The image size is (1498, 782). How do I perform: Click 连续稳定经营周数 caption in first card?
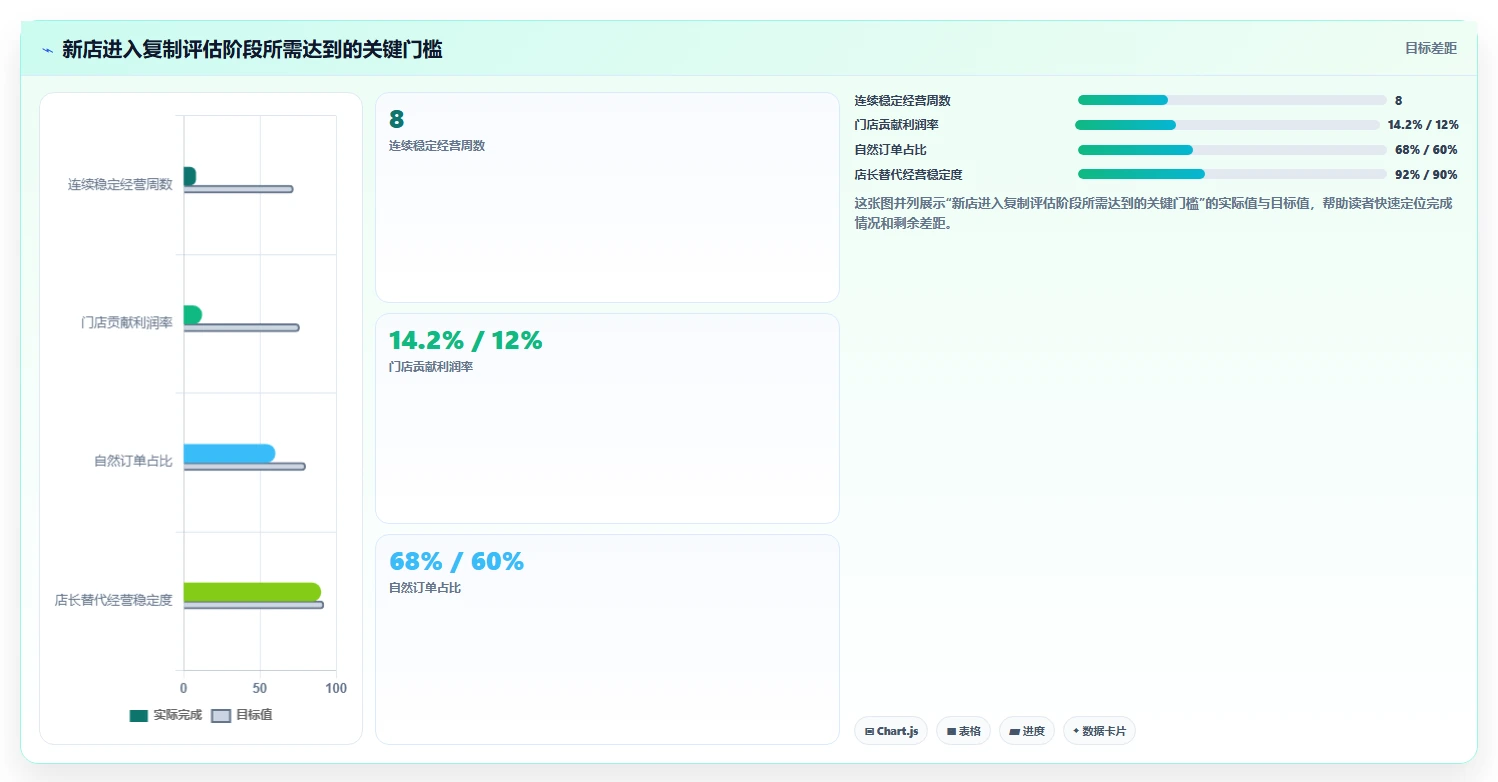coord(437,145)
